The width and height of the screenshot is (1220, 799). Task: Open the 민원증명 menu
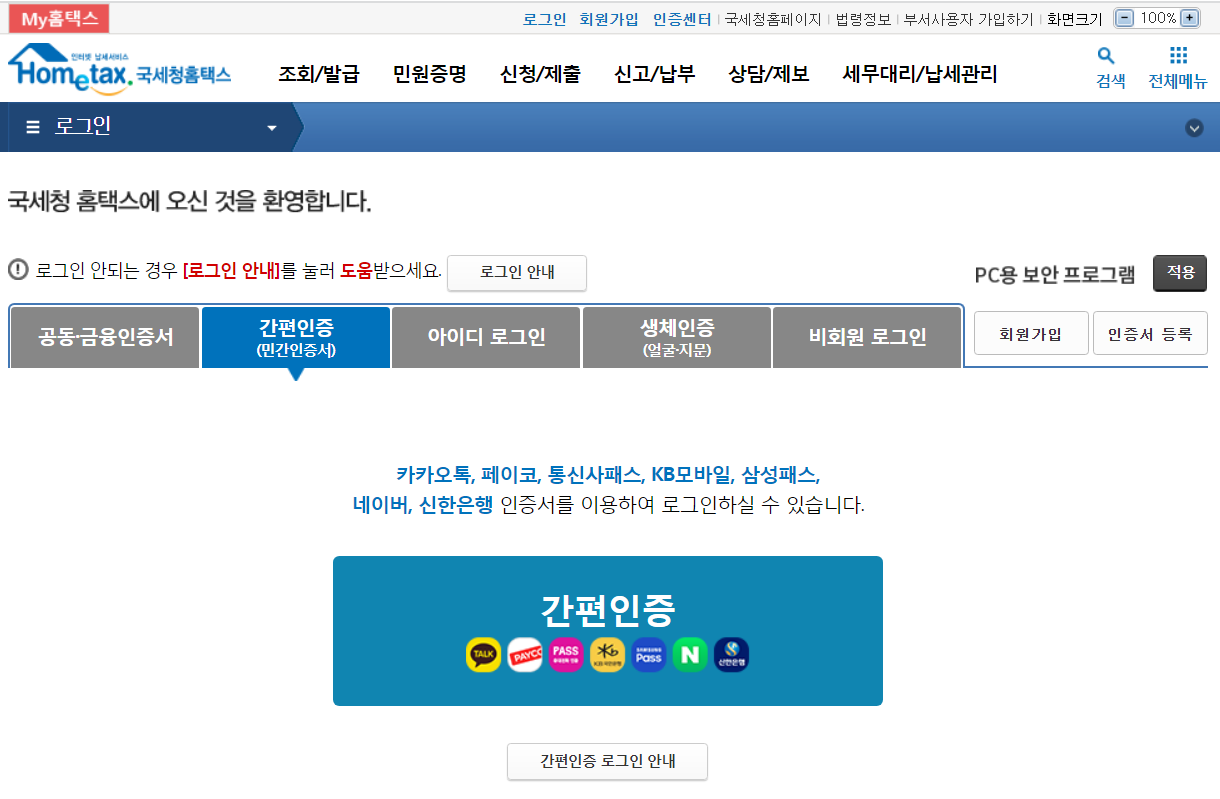[x=430, y=73]
